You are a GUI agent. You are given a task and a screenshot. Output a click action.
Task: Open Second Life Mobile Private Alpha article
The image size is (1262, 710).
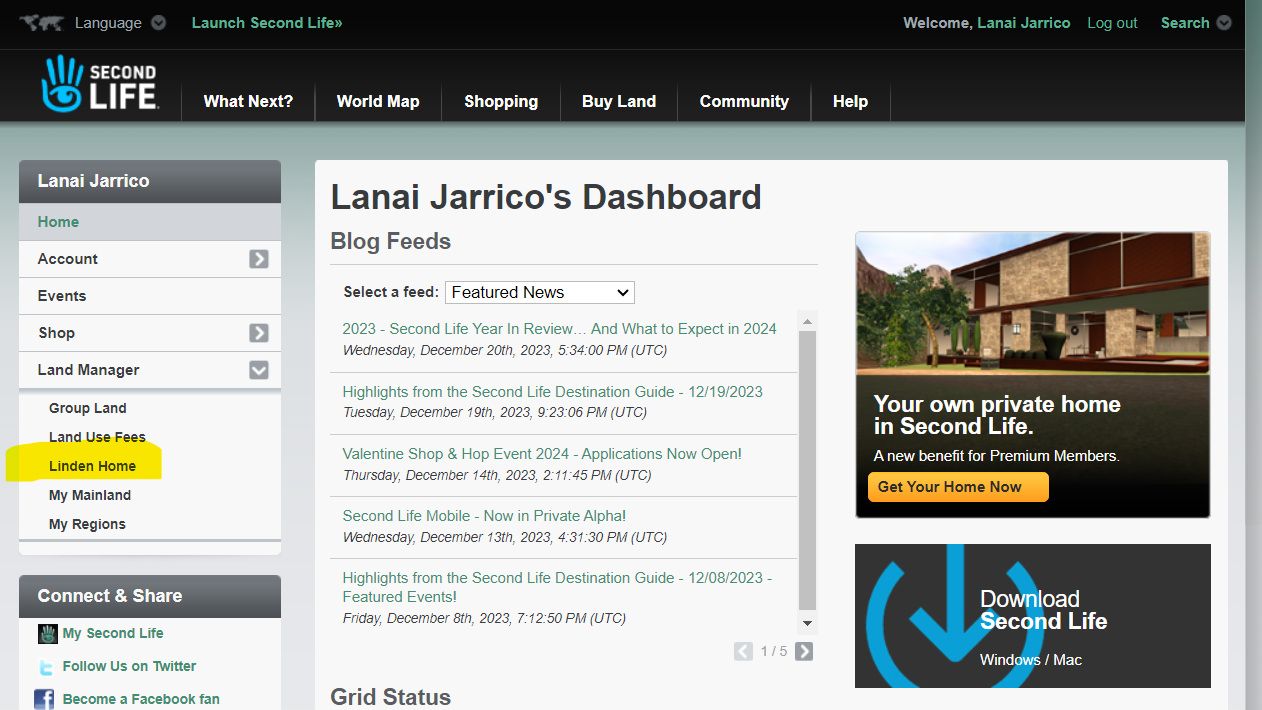point(484,516)
